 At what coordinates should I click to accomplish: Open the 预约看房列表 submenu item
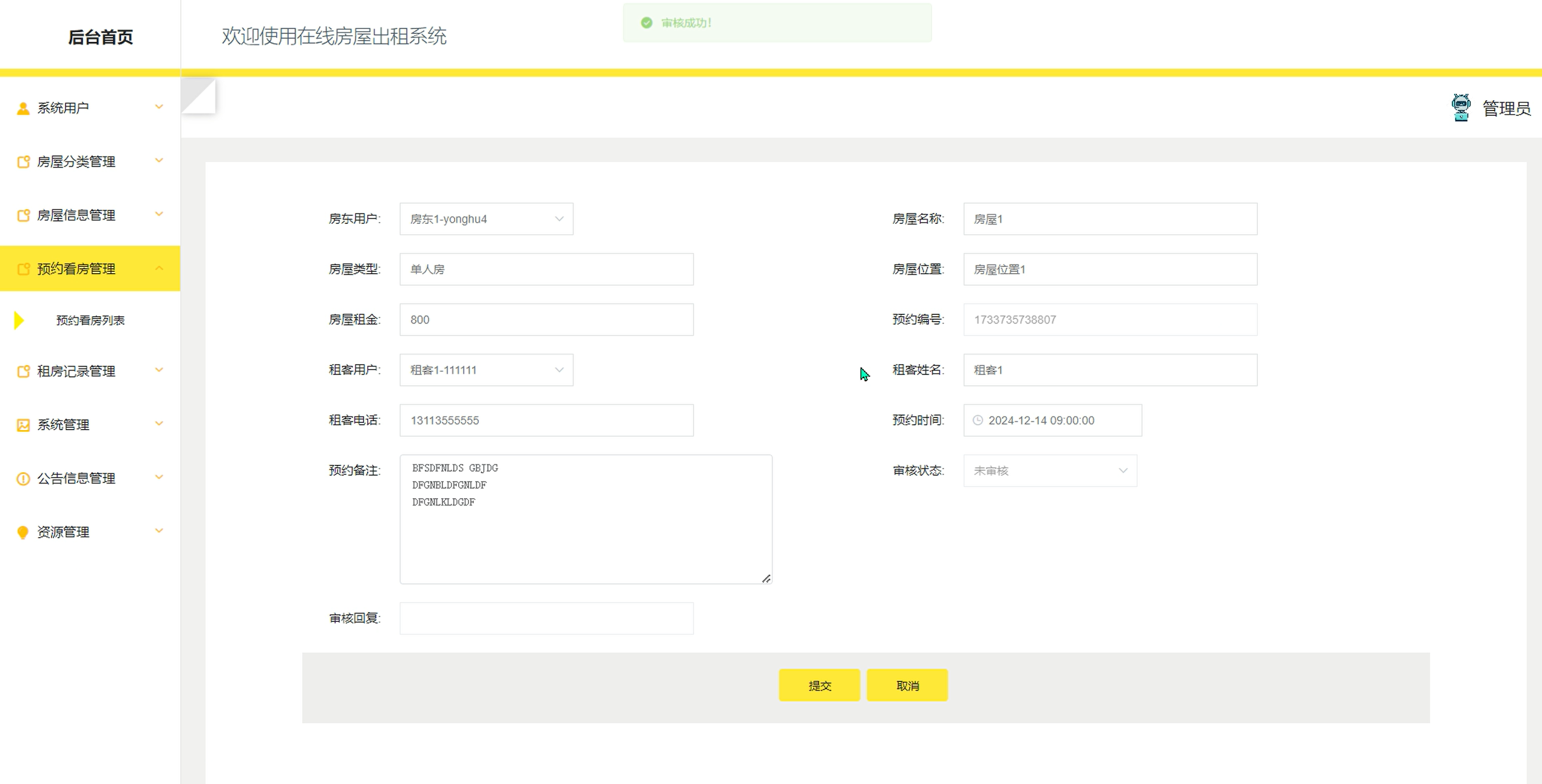[90, 320]
